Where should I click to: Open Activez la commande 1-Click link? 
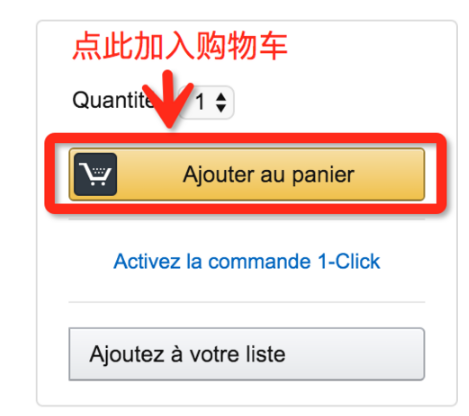click(247, 261)
